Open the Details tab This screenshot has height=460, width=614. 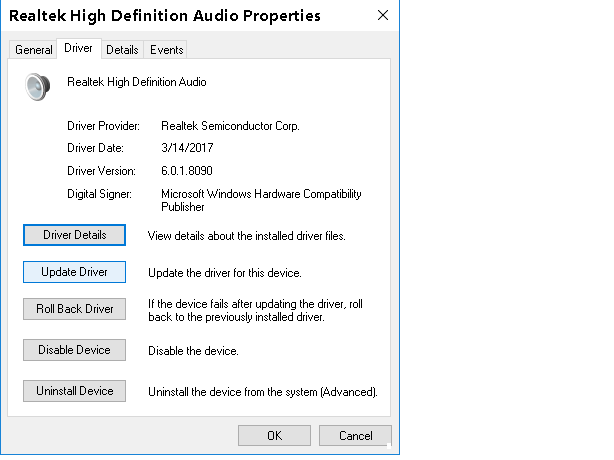point(122,50)
